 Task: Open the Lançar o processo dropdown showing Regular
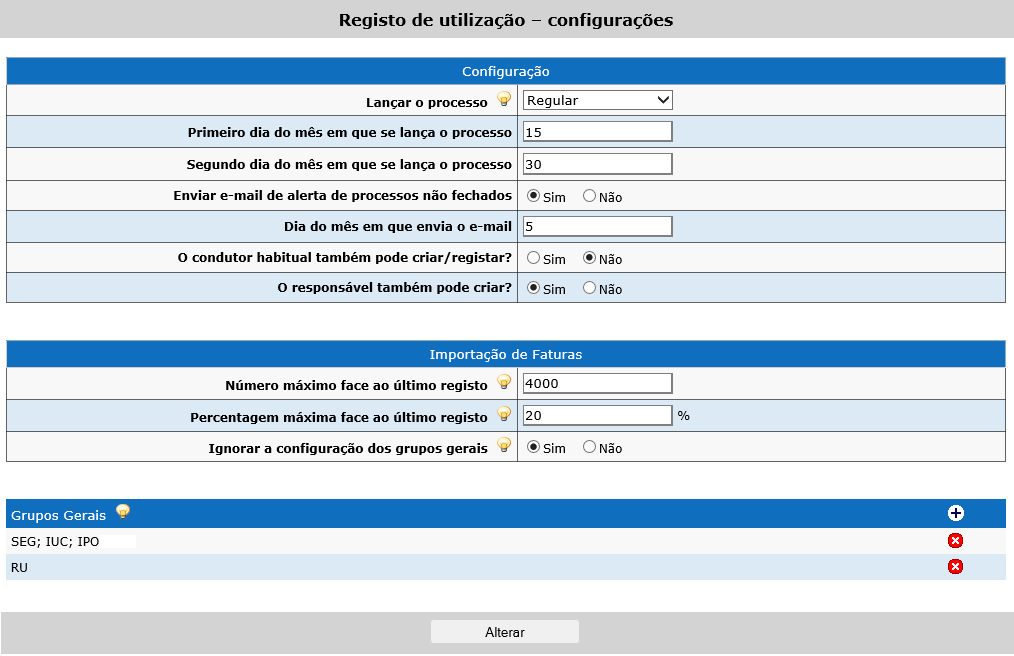tap(598, 100)
